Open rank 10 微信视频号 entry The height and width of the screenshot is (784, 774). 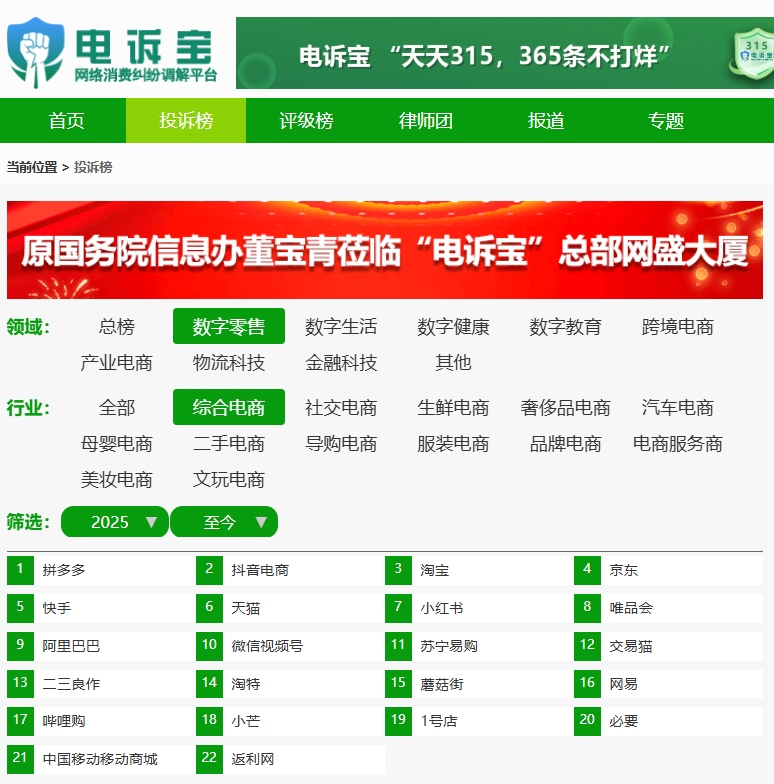point(290,646)
